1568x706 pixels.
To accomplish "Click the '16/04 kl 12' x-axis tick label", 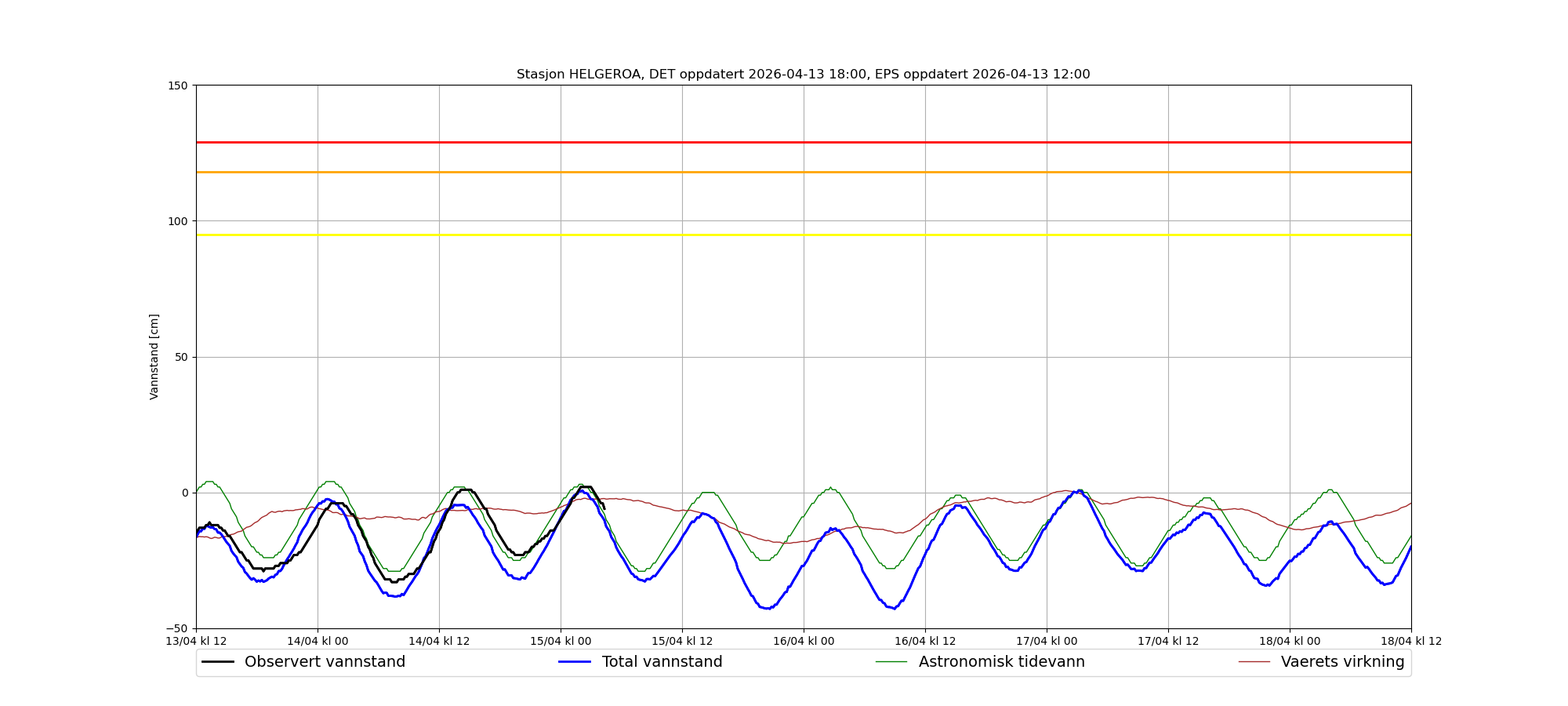I will [x=925, y=641].
